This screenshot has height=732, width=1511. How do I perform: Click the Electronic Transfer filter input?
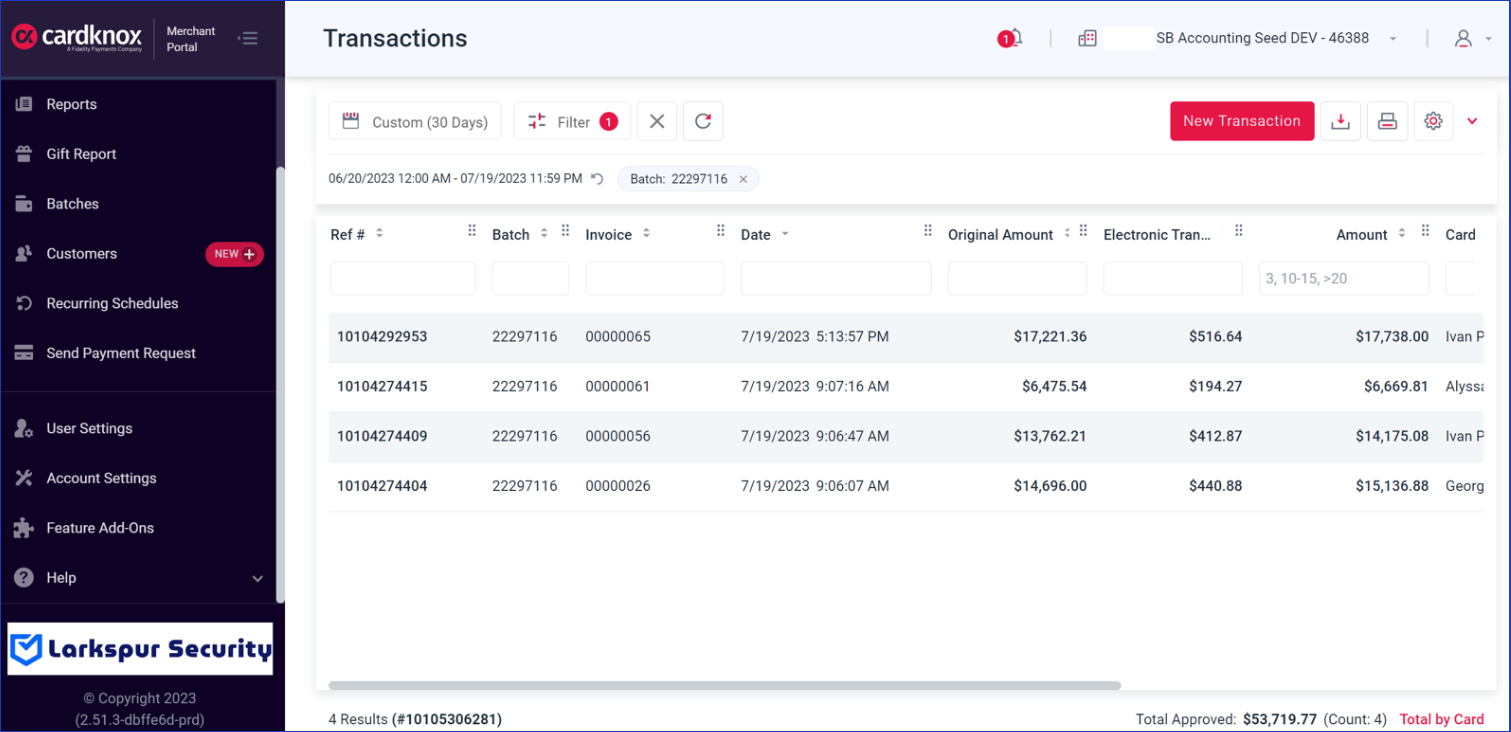click(1173, 279)
